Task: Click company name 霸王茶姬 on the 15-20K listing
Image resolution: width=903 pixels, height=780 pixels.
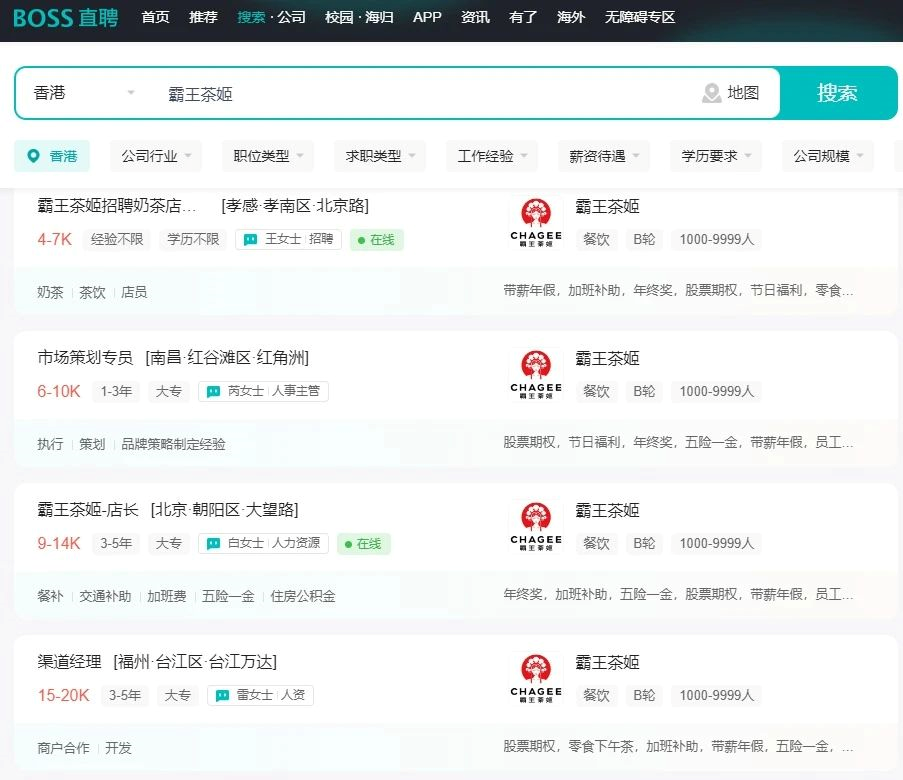Action: tap(608, 663)
